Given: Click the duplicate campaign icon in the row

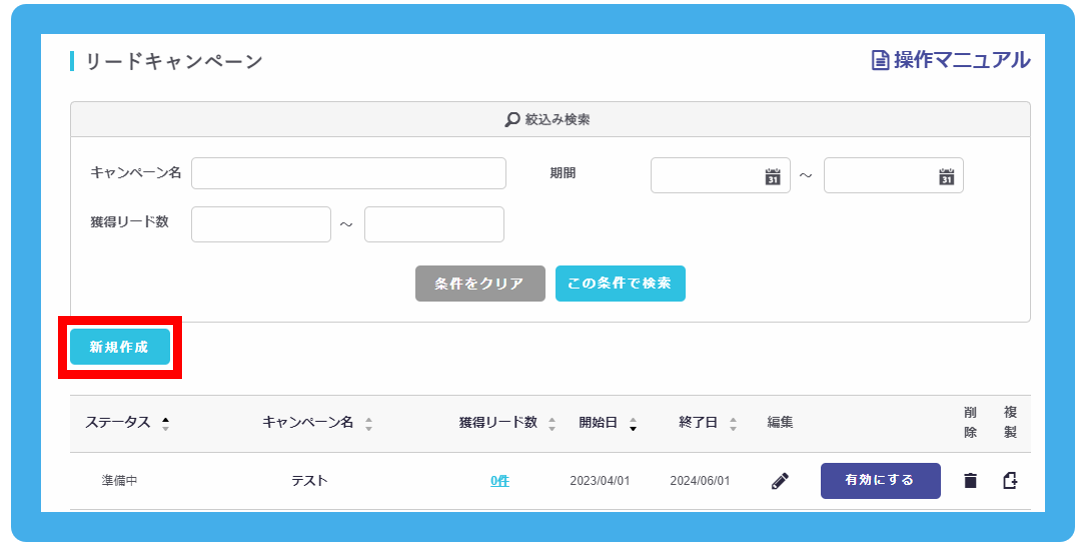Looking at the screenshot, I should pyautogui.click(x=1010, y=481).
